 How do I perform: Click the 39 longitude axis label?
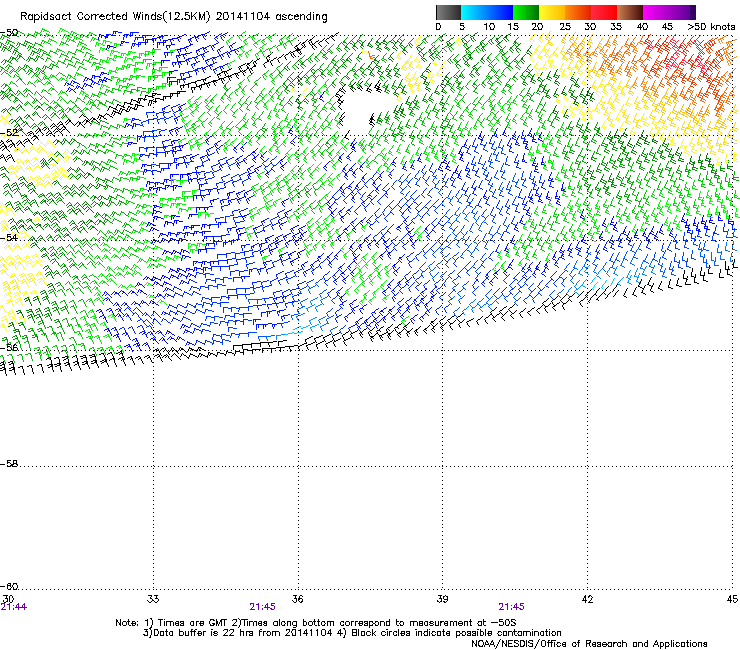click(442, 599)
